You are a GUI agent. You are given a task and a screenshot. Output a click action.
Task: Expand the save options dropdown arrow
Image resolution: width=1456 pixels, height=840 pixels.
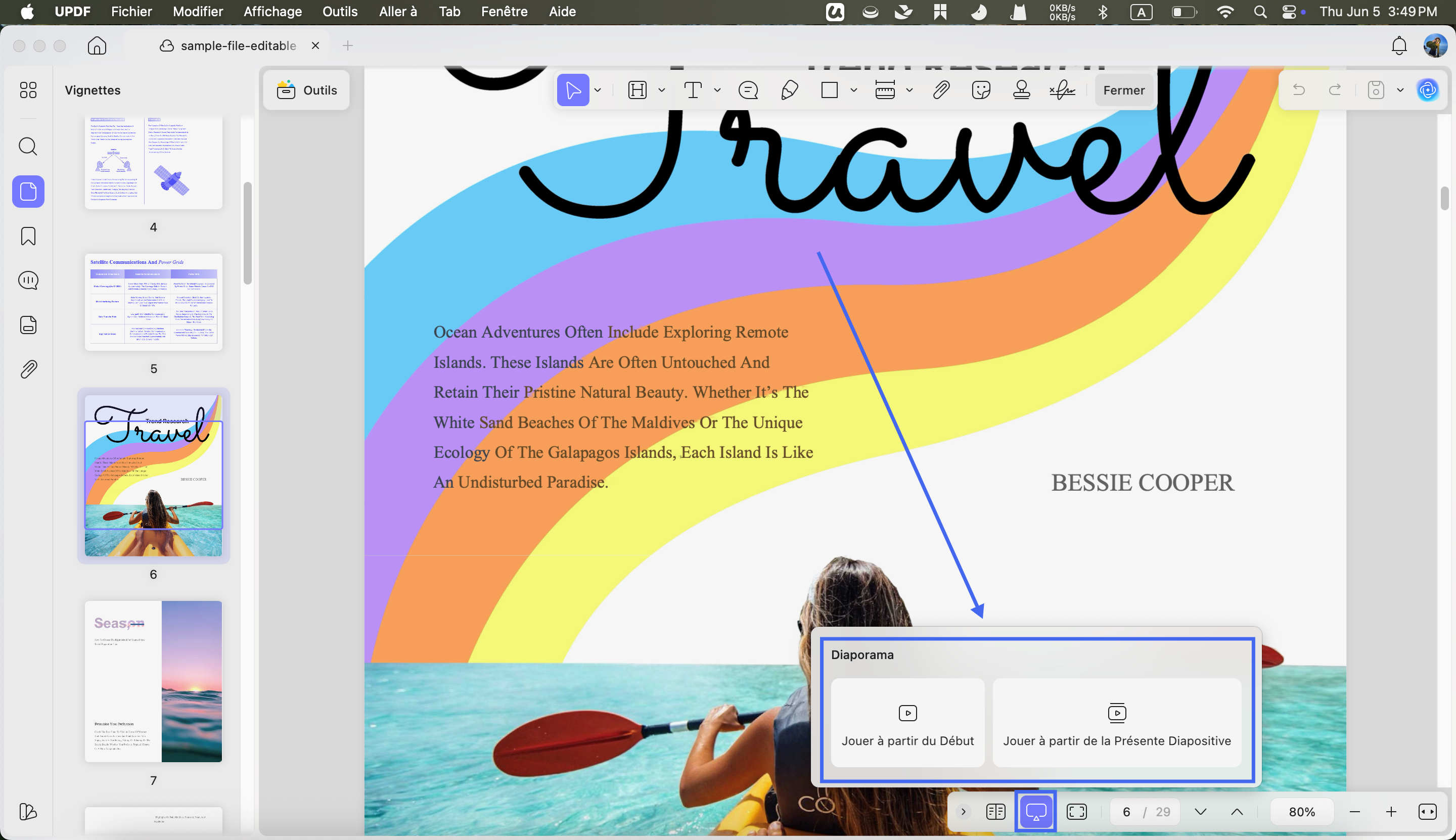1400,90
